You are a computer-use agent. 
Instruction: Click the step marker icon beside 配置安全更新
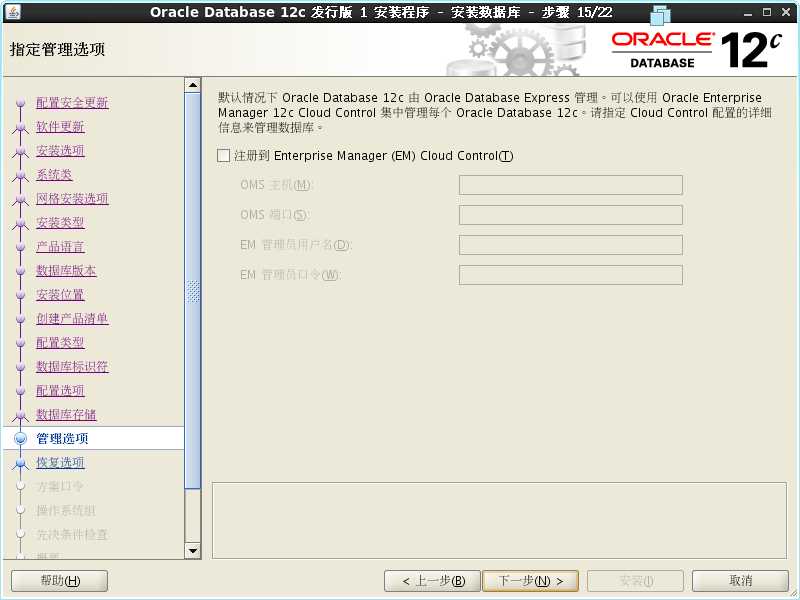coord(20,103)
